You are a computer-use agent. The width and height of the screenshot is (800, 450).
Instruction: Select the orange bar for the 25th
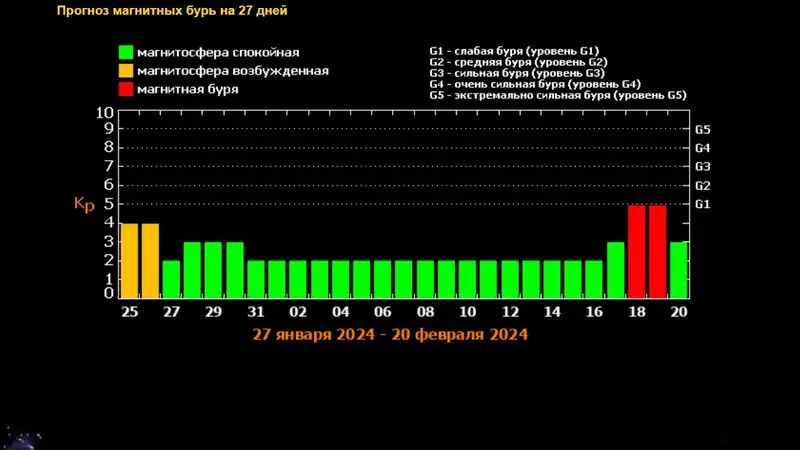(x=129, y=261)
